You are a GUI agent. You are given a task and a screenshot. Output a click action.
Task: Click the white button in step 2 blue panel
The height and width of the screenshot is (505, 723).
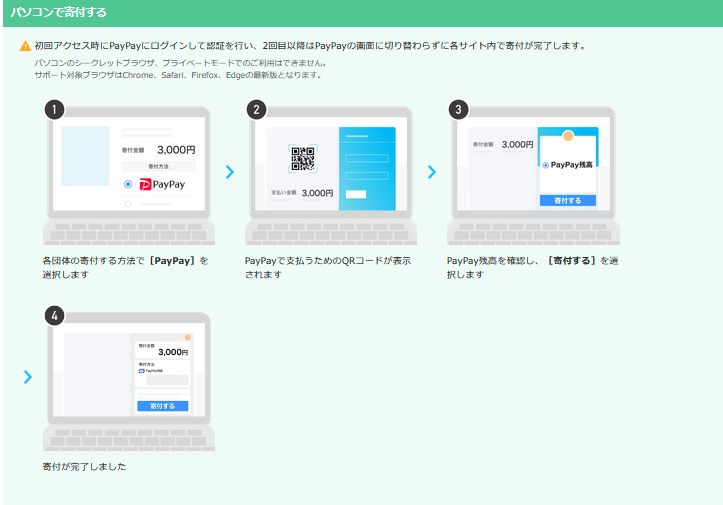point(356,194)
